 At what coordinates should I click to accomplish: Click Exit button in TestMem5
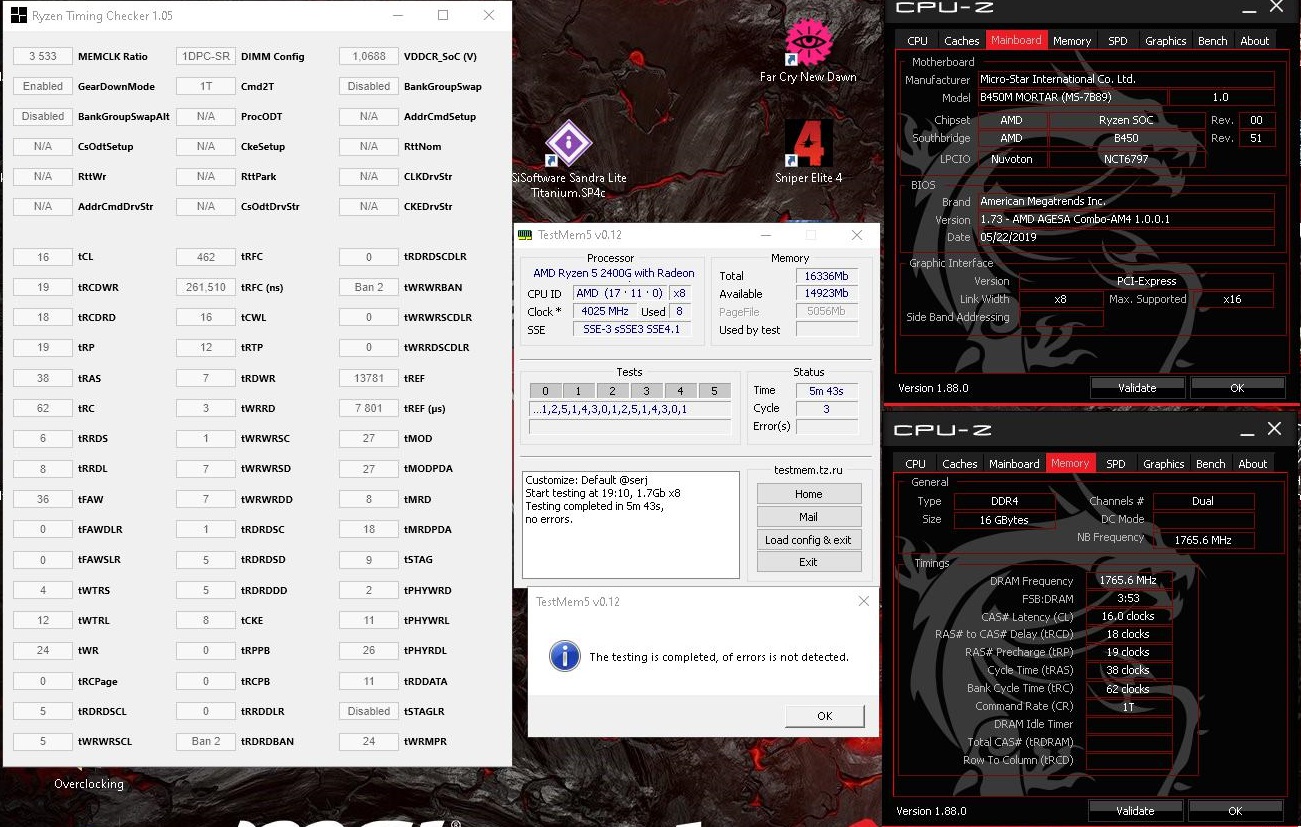pos(808,562)
